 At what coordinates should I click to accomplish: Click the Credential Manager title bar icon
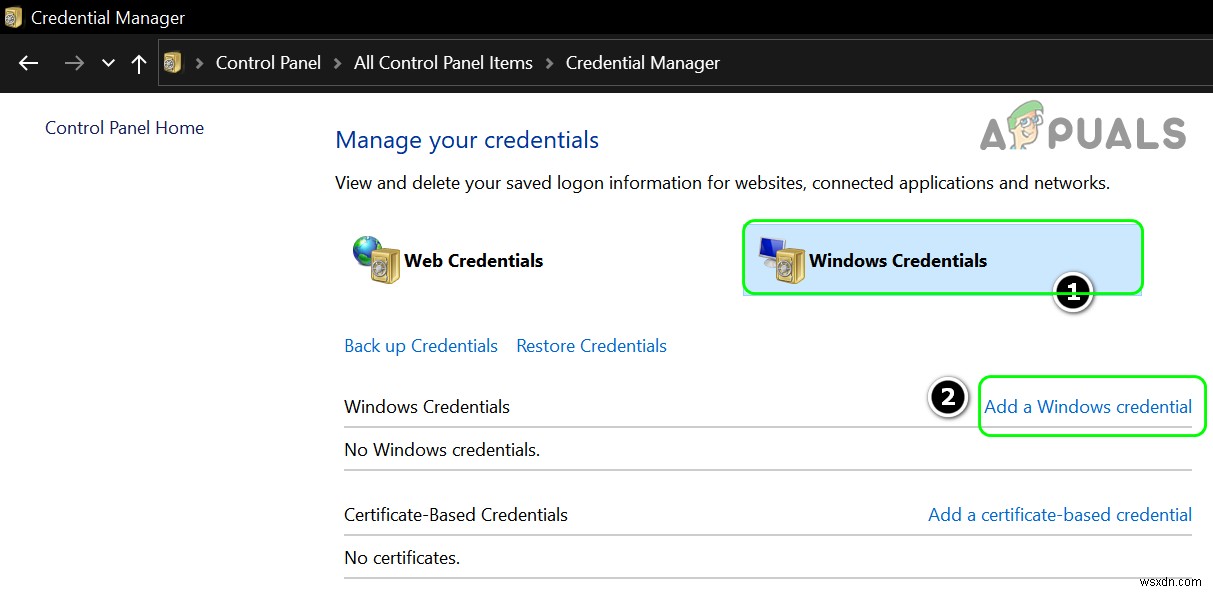[14, 17]
